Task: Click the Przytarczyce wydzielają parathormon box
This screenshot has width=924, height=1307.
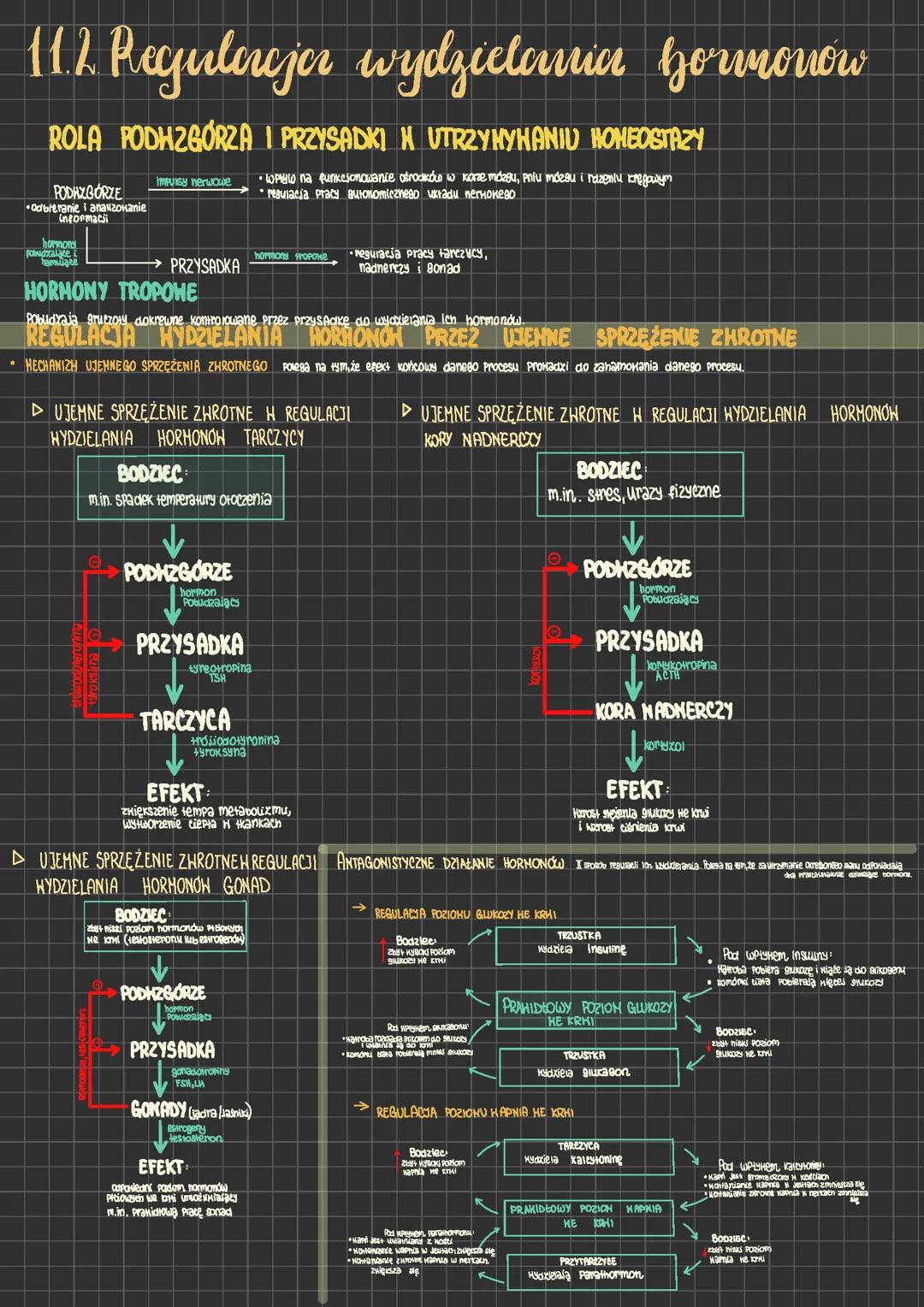Action: point(586,1269)
